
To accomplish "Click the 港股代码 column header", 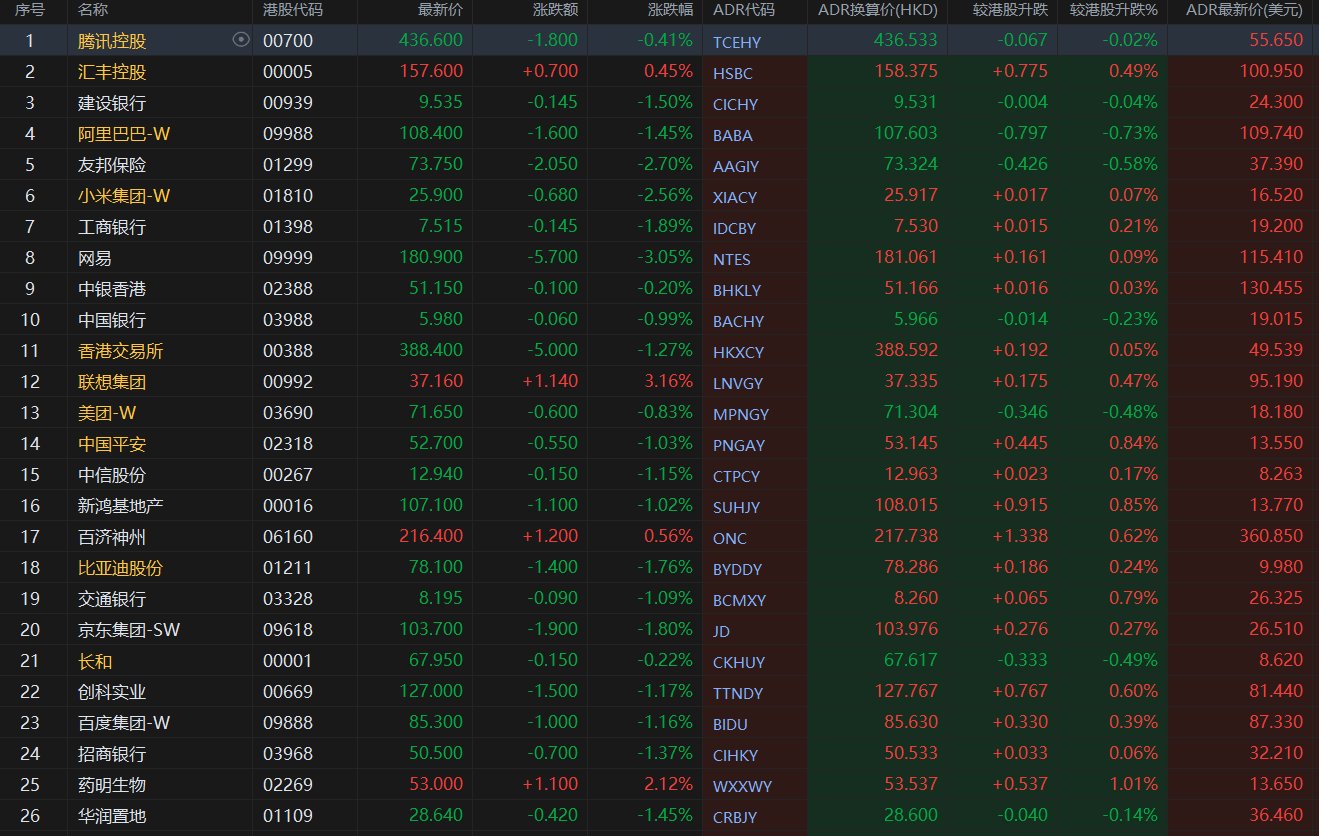I will [293, 10].
